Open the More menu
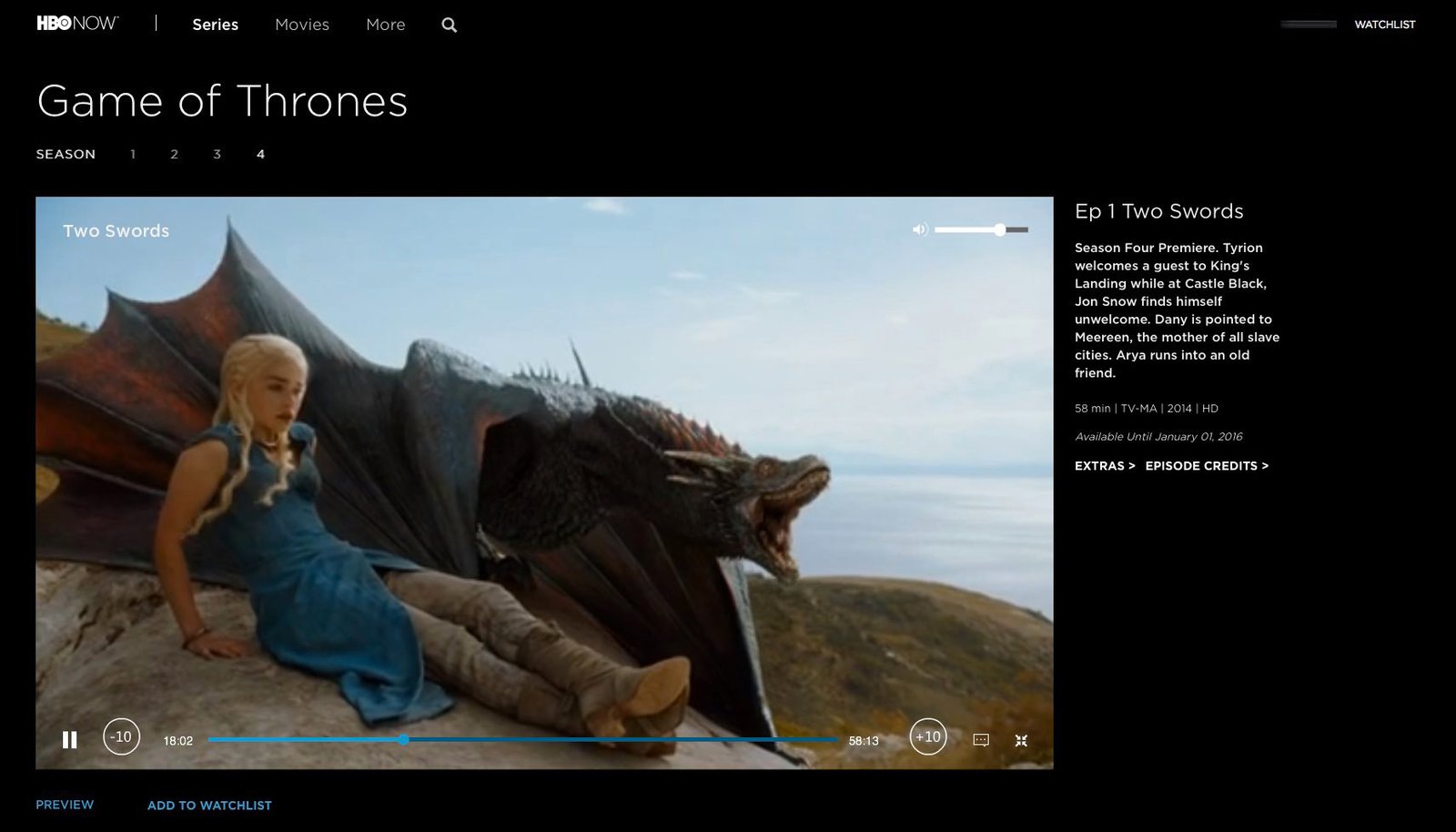 (x=386, y=25)
